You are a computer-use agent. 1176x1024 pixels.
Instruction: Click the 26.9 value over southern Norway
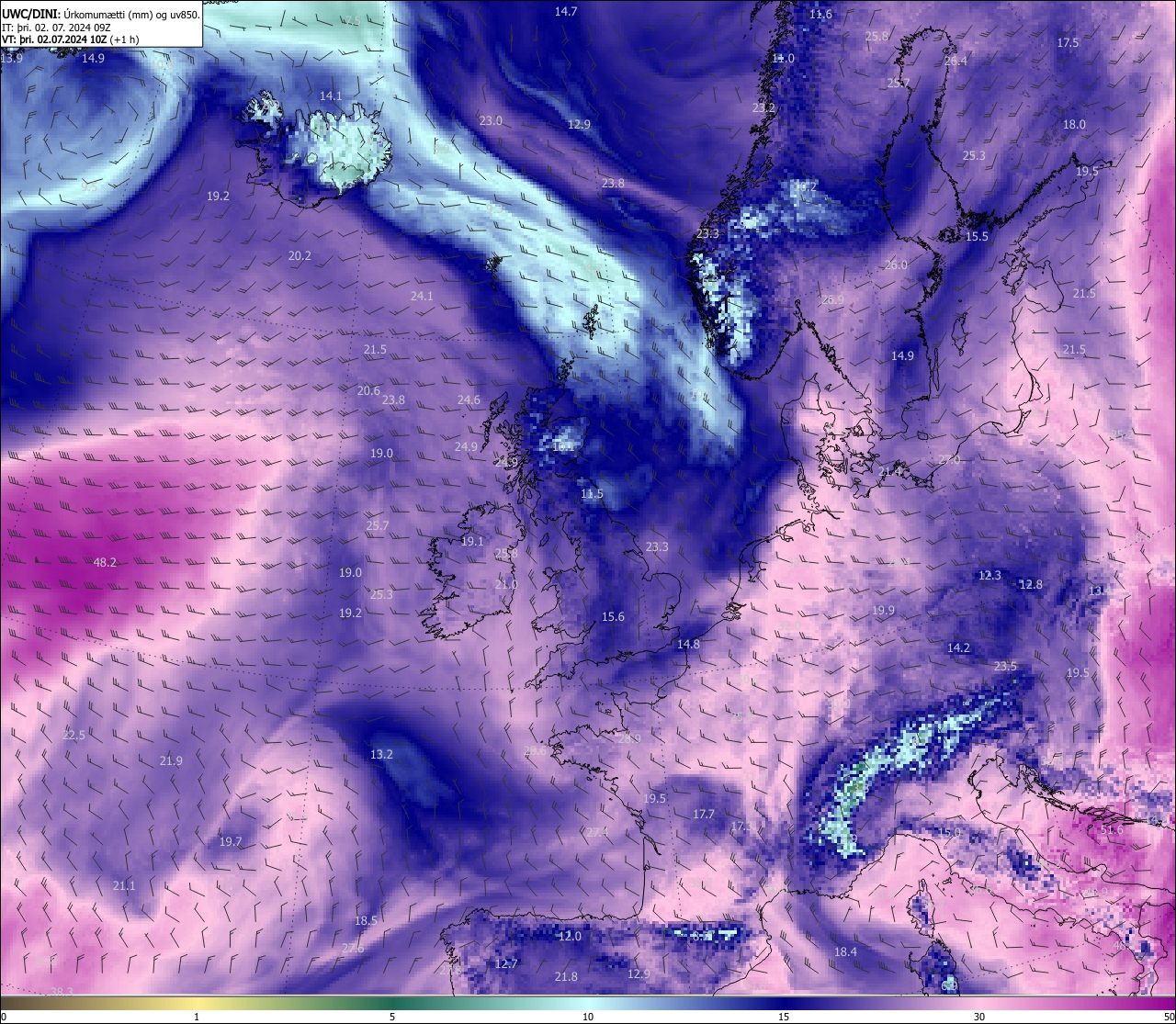coord(832,299)
